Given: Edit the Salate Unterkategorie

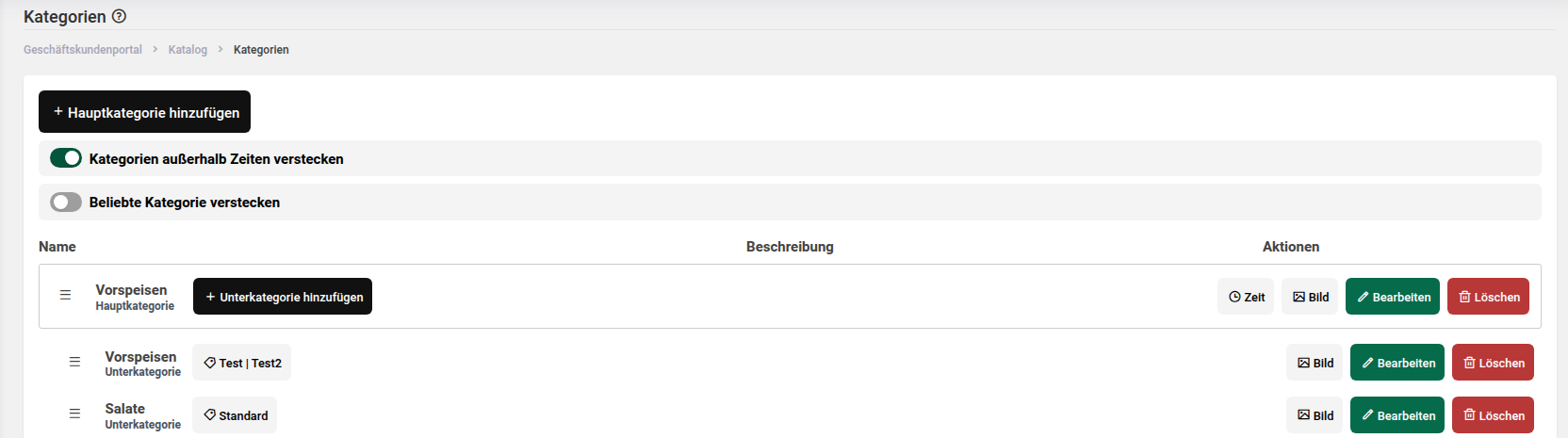Looking at the screenshot, I should [x=1397, y=415].
